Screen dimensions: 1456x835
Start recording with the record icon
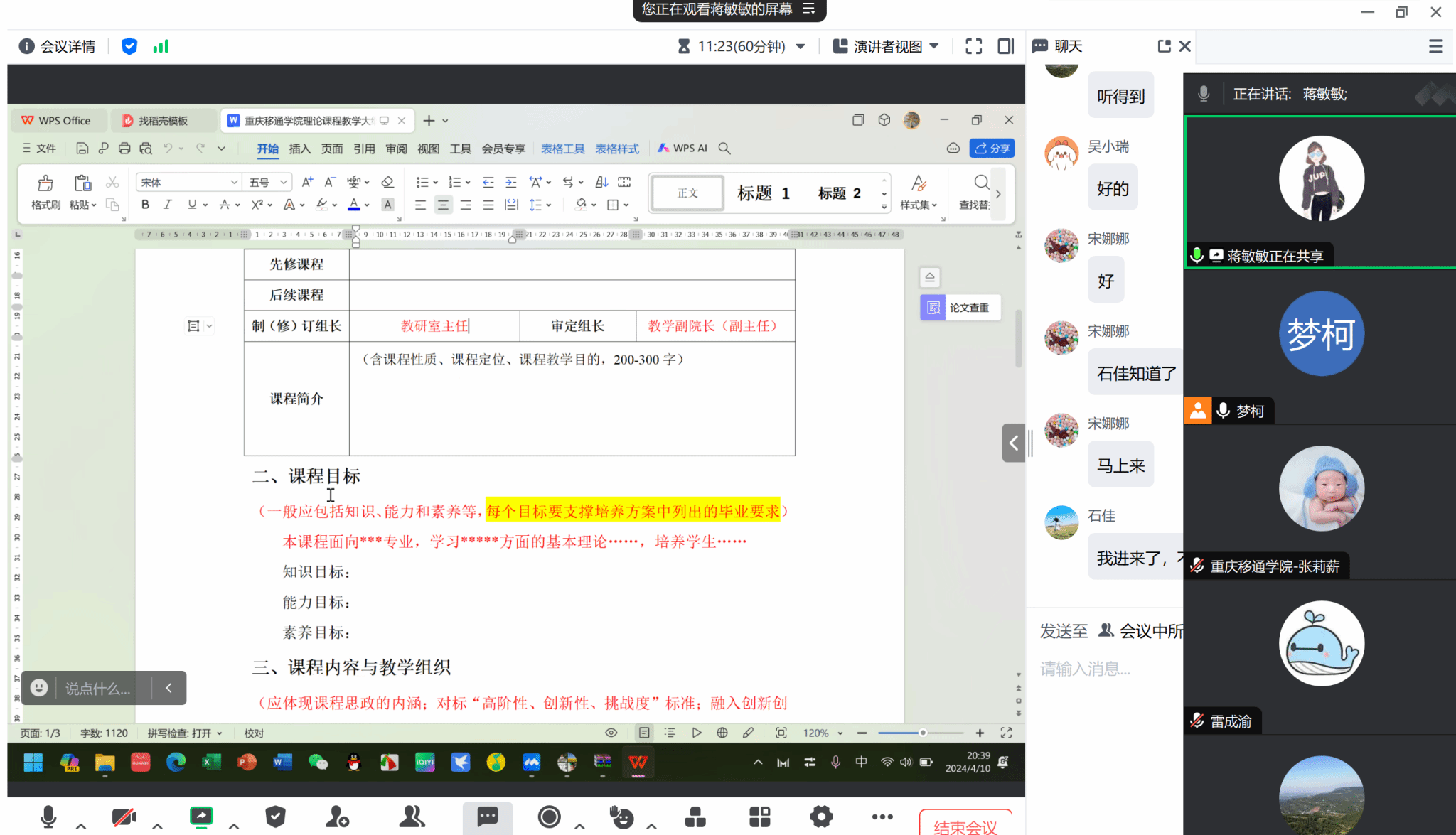(549, 817)
